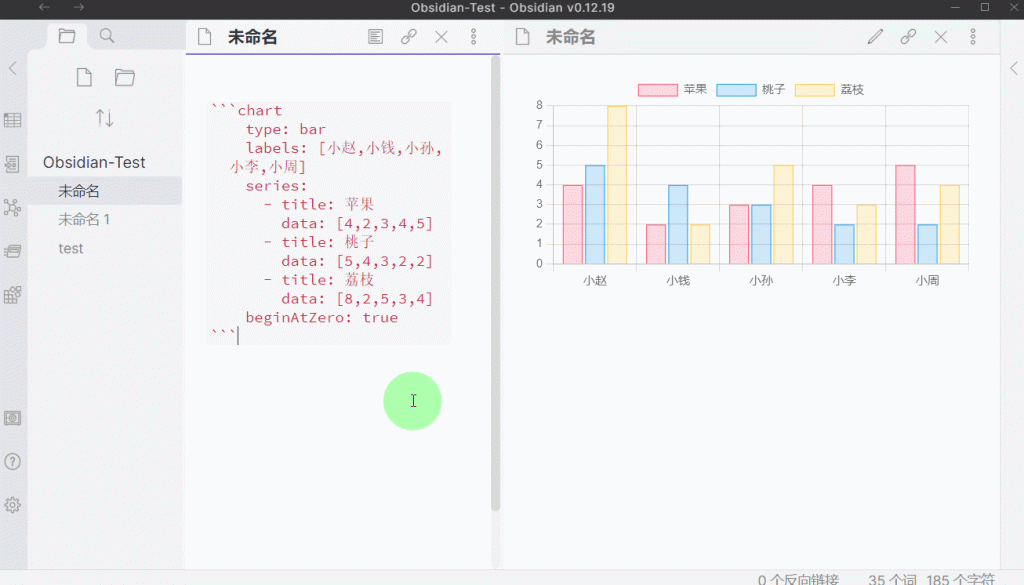Click the 'beginAtZero: true' line

[x=321, y=317]
